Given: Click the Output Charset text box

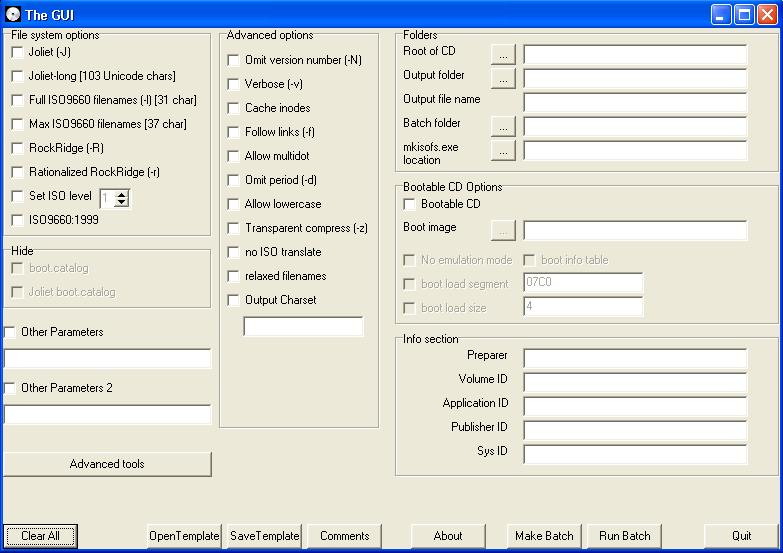Looking at the screenshot, I should click(x=303, y=327).
